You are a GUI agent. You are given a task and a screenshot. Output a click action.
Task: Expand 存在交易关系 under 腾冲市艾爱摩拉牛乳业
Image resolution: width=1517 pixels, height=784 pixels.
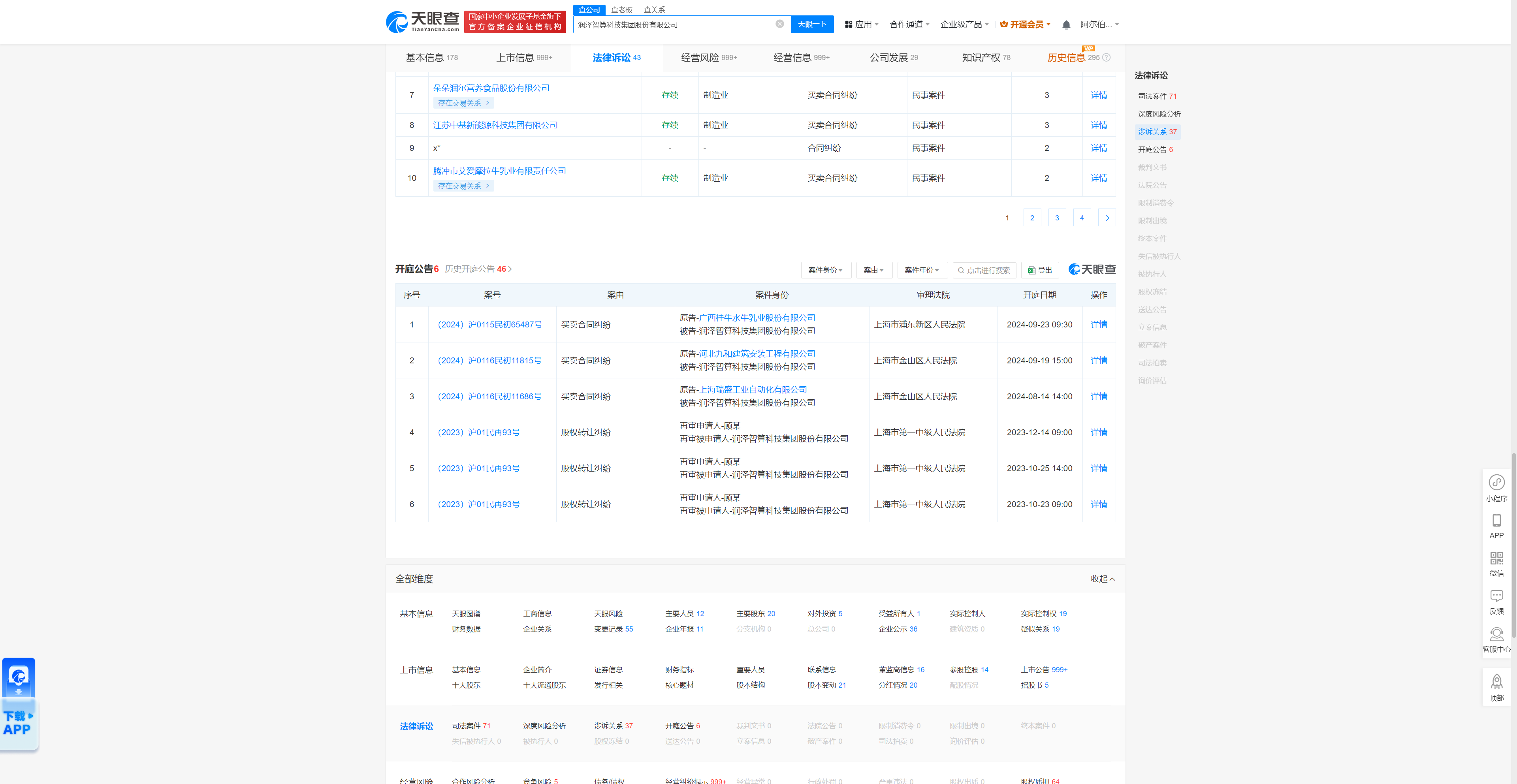463,186
